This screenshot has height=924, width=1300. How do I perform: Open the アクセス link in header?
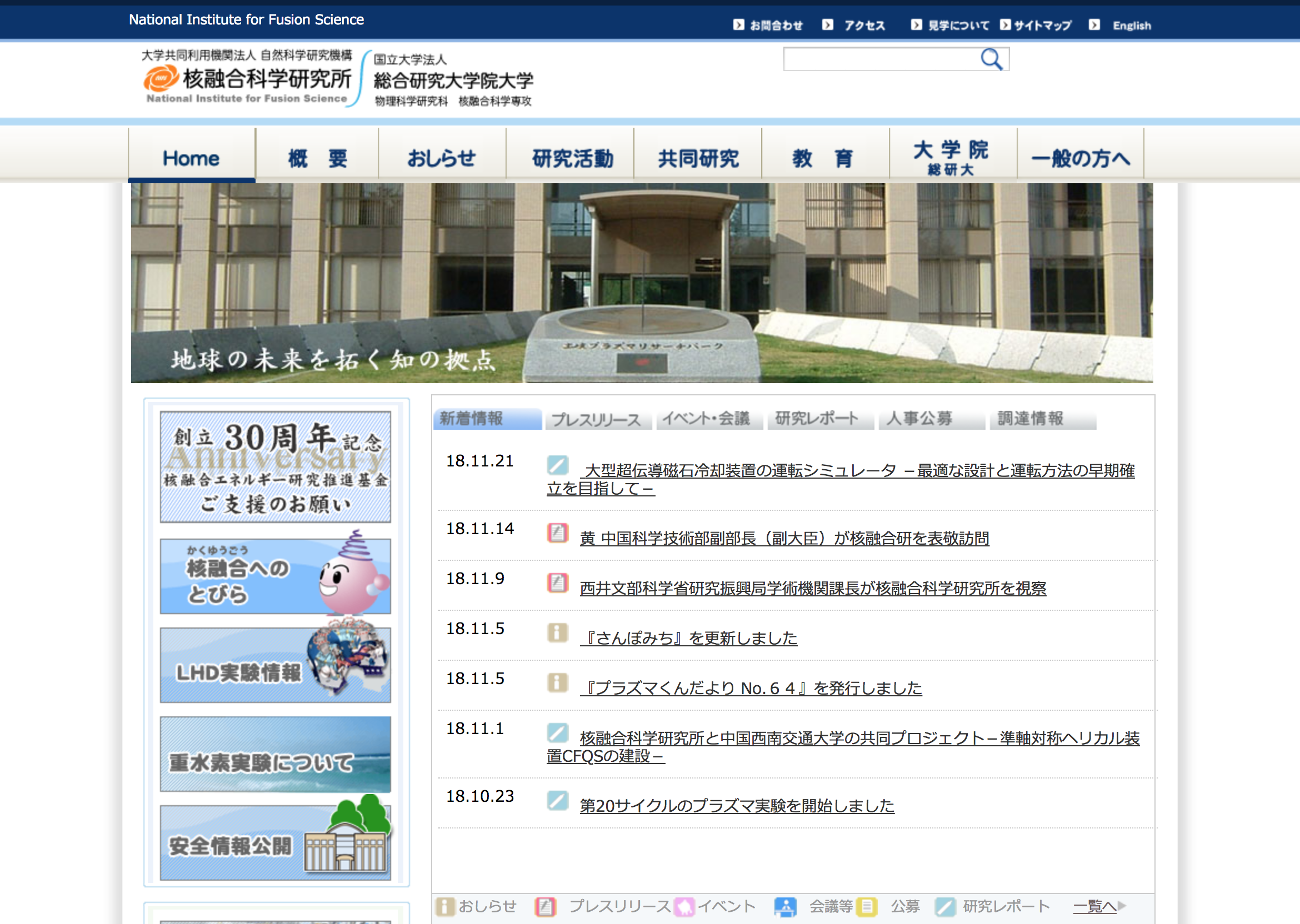(x=864, y=26)
